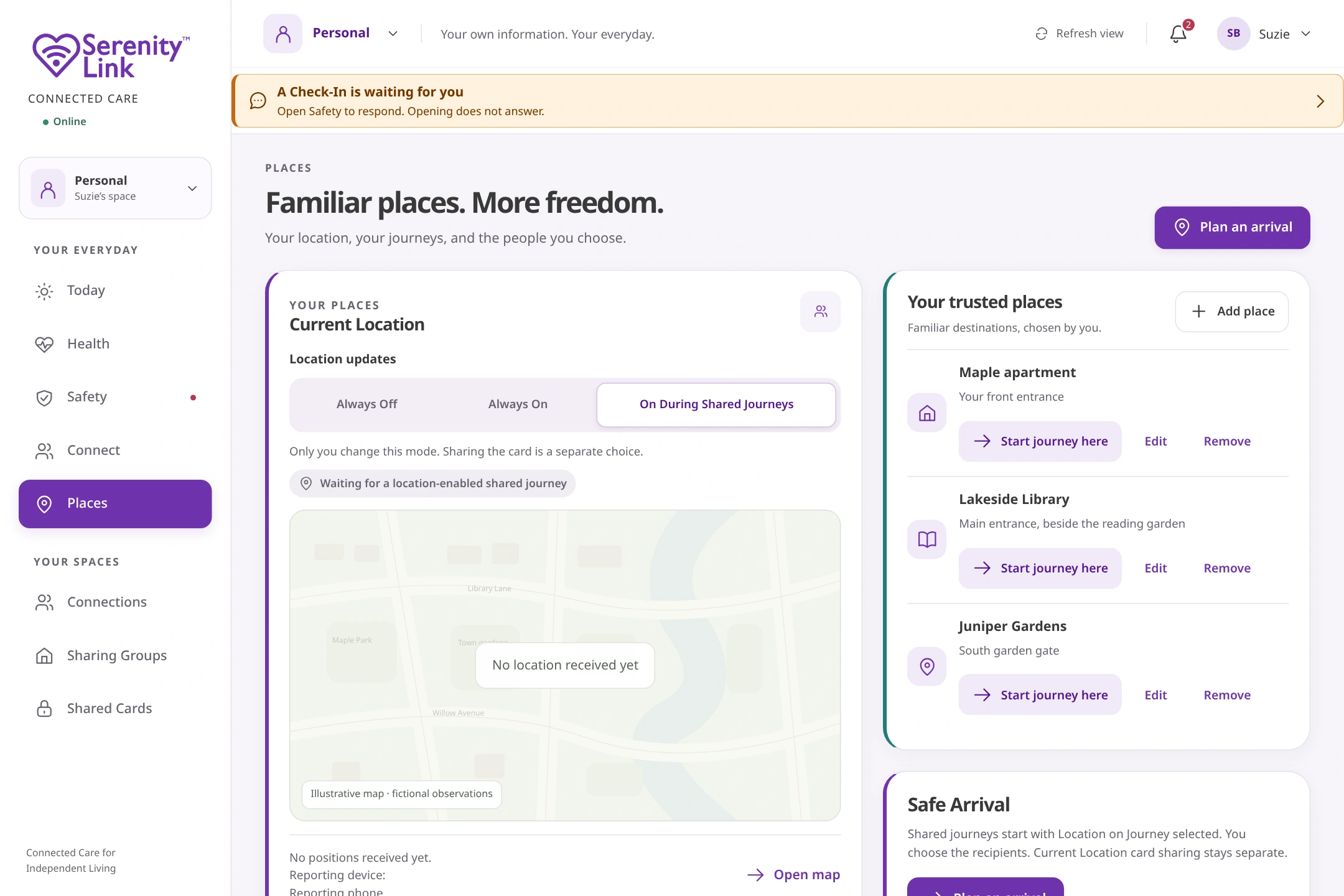Open the Check-In banner chevron

(1320, 101)
